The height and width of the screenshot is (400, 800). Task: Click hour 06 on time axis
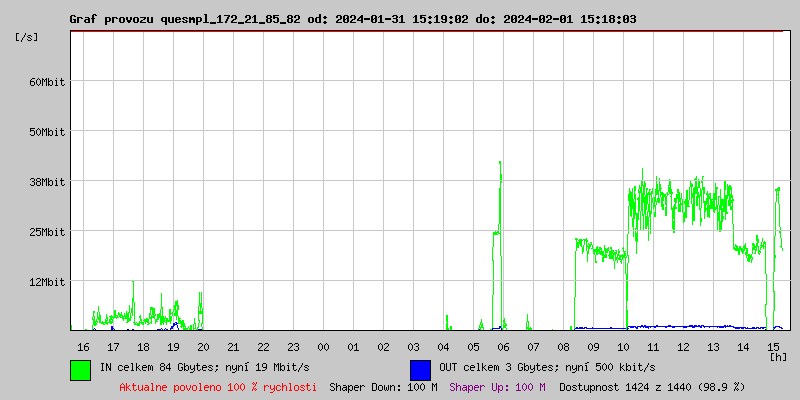(x=503, y=347)
